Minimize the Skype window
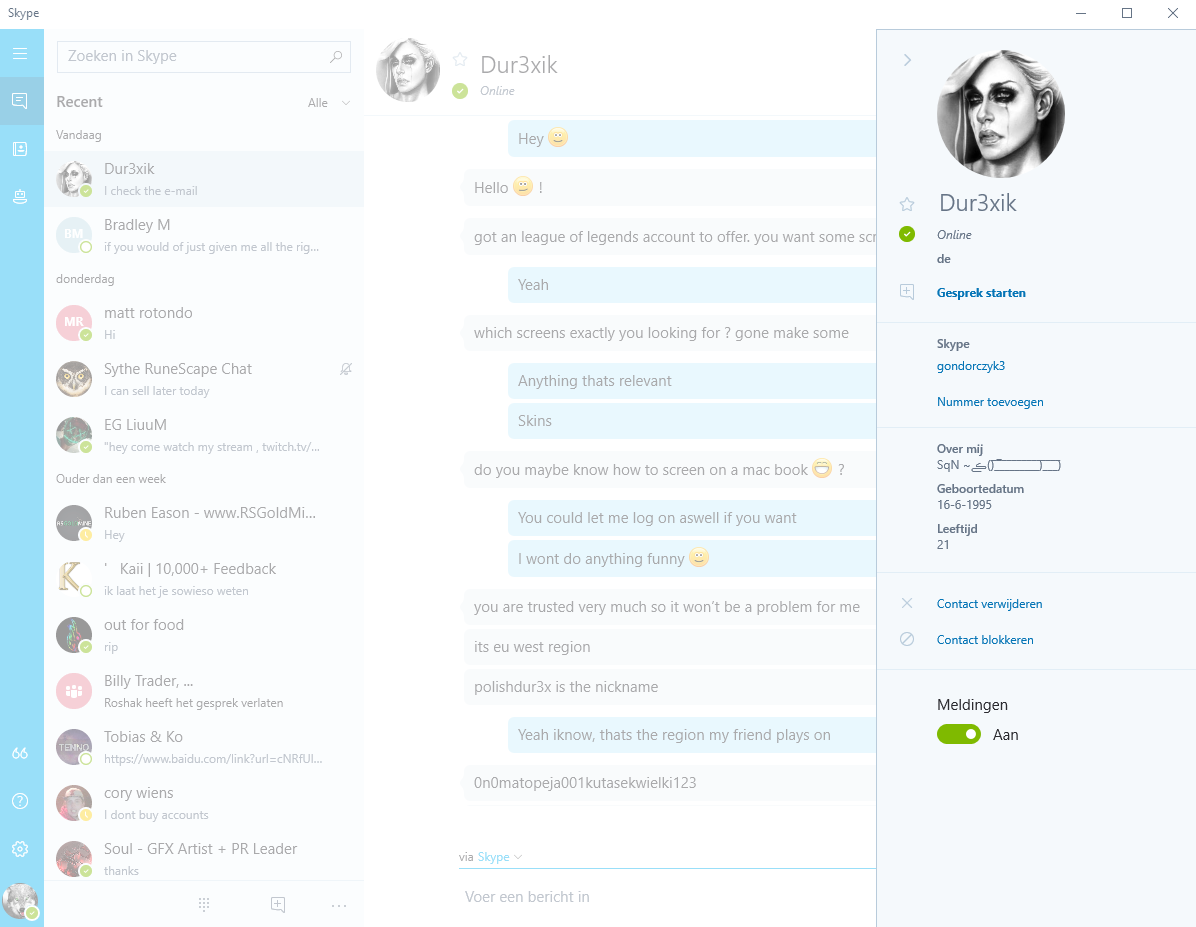Viewport: 1196px width, 927px height. pyautogui.click(x=1081, y=13)
